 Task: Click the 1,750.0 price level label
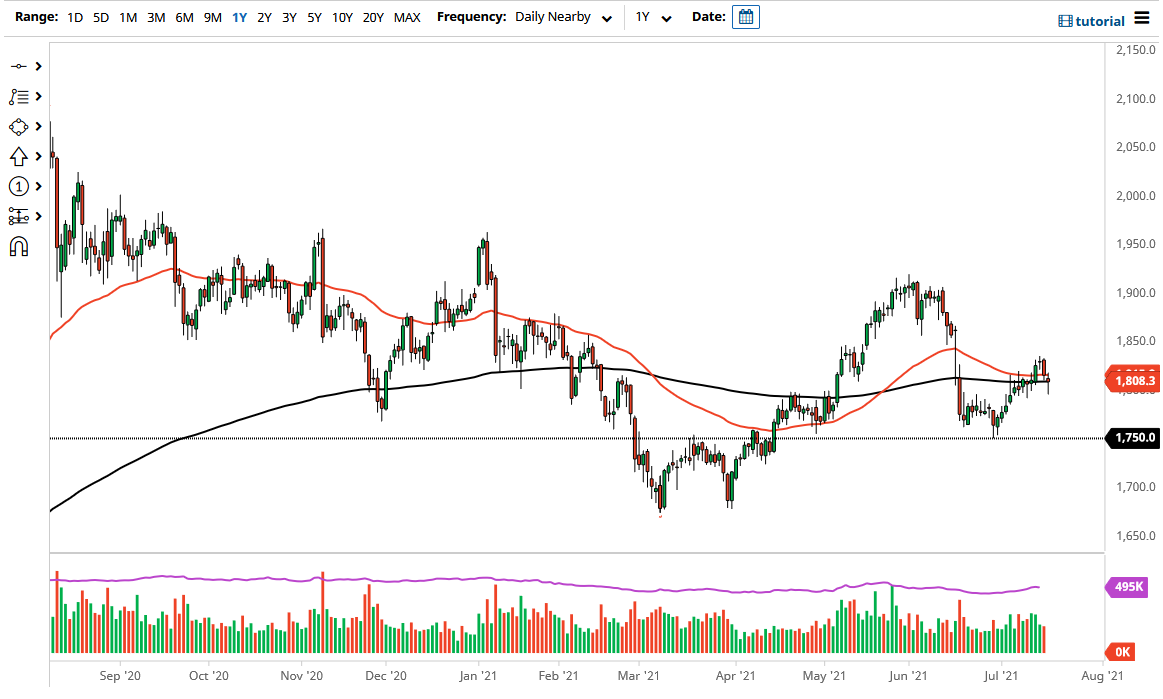pyautogui.click(x=1133, y=438)
